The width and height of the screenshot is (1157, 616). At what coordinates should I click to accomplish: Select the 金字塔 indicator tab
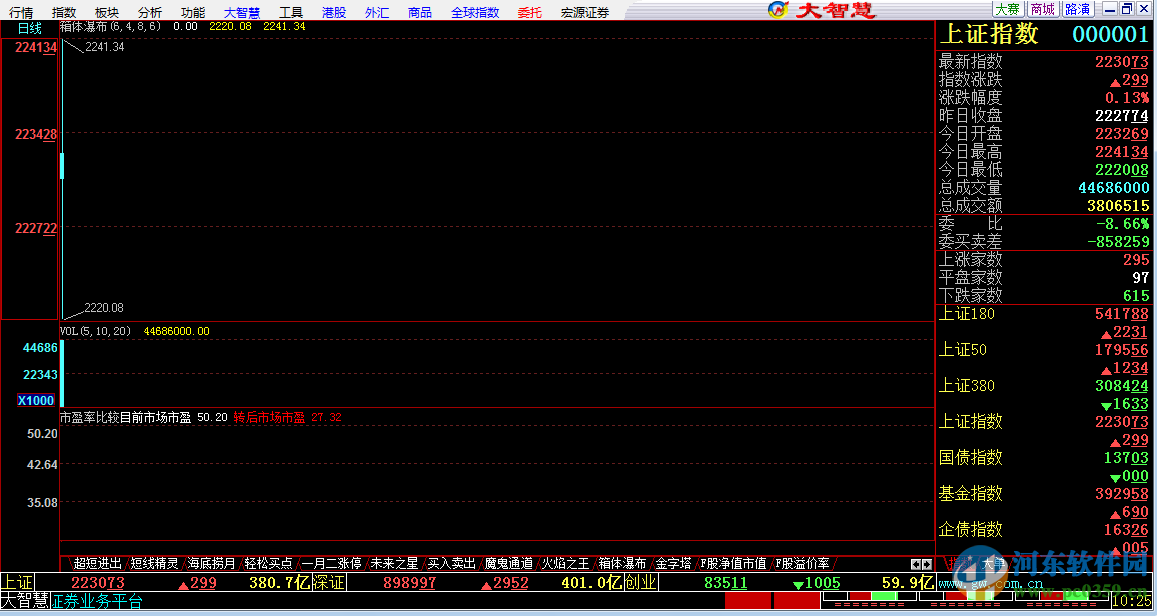pyautogui.click(x=674, y=563)
